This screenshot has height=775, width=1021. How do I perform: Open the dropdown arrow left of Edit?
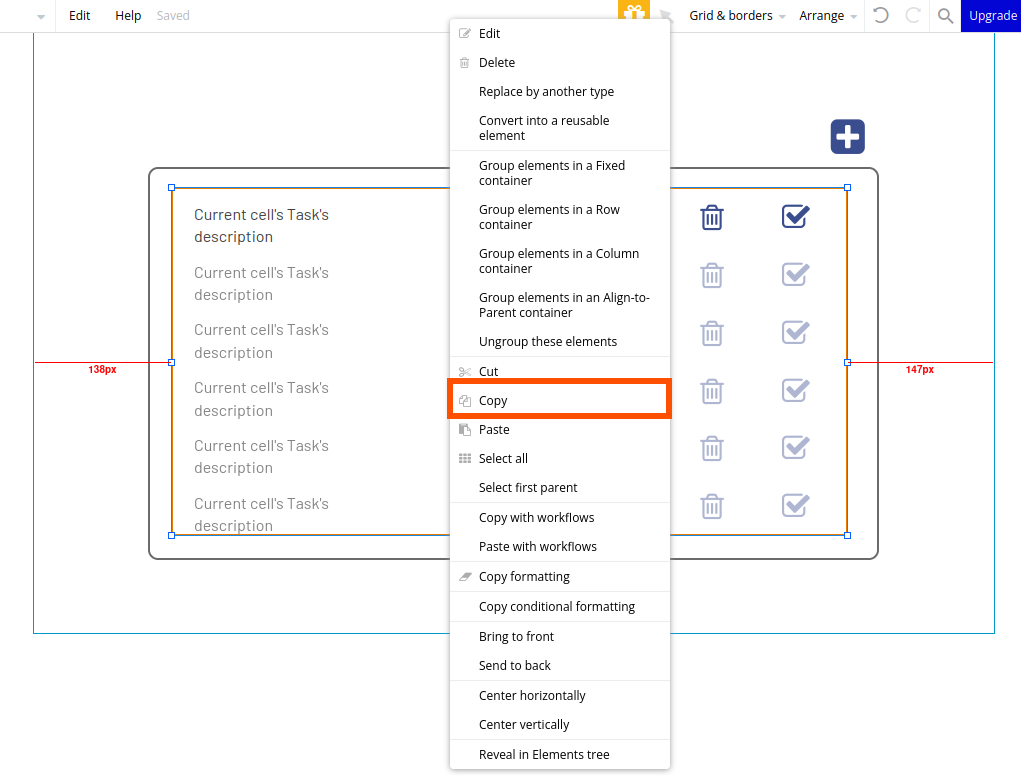(x=40, y=16)
